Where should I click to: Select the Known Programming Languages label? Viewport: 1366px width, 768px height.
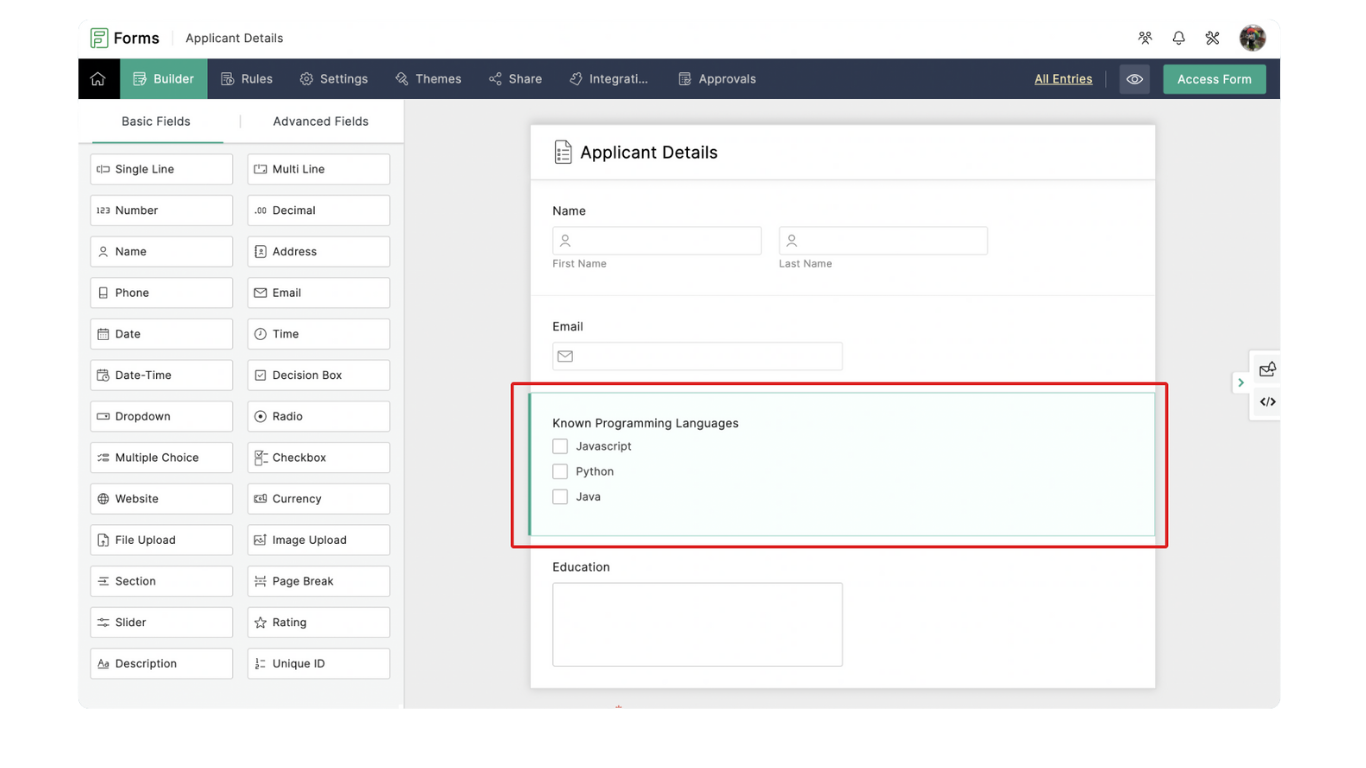tap(645, 423)
